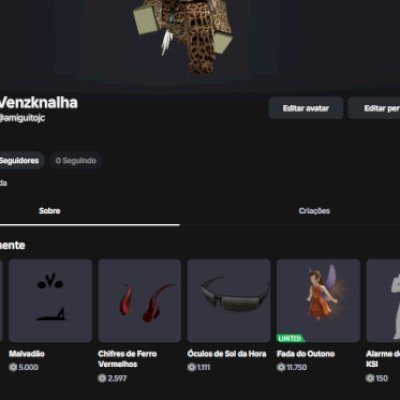Screen dimensions: 400x400
Task: Click the Fada do Outono title link
Action: [x=306, y=354]
